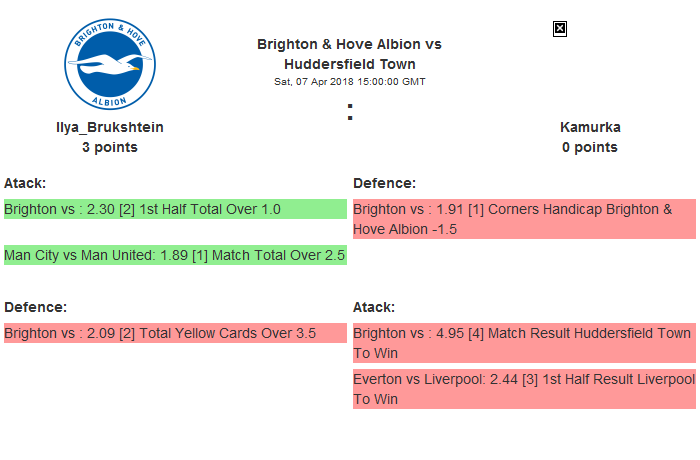Click the "0 points" label
Image resolution: width=700 pixels, height=460 pixels.
click(x=590, y=148)
